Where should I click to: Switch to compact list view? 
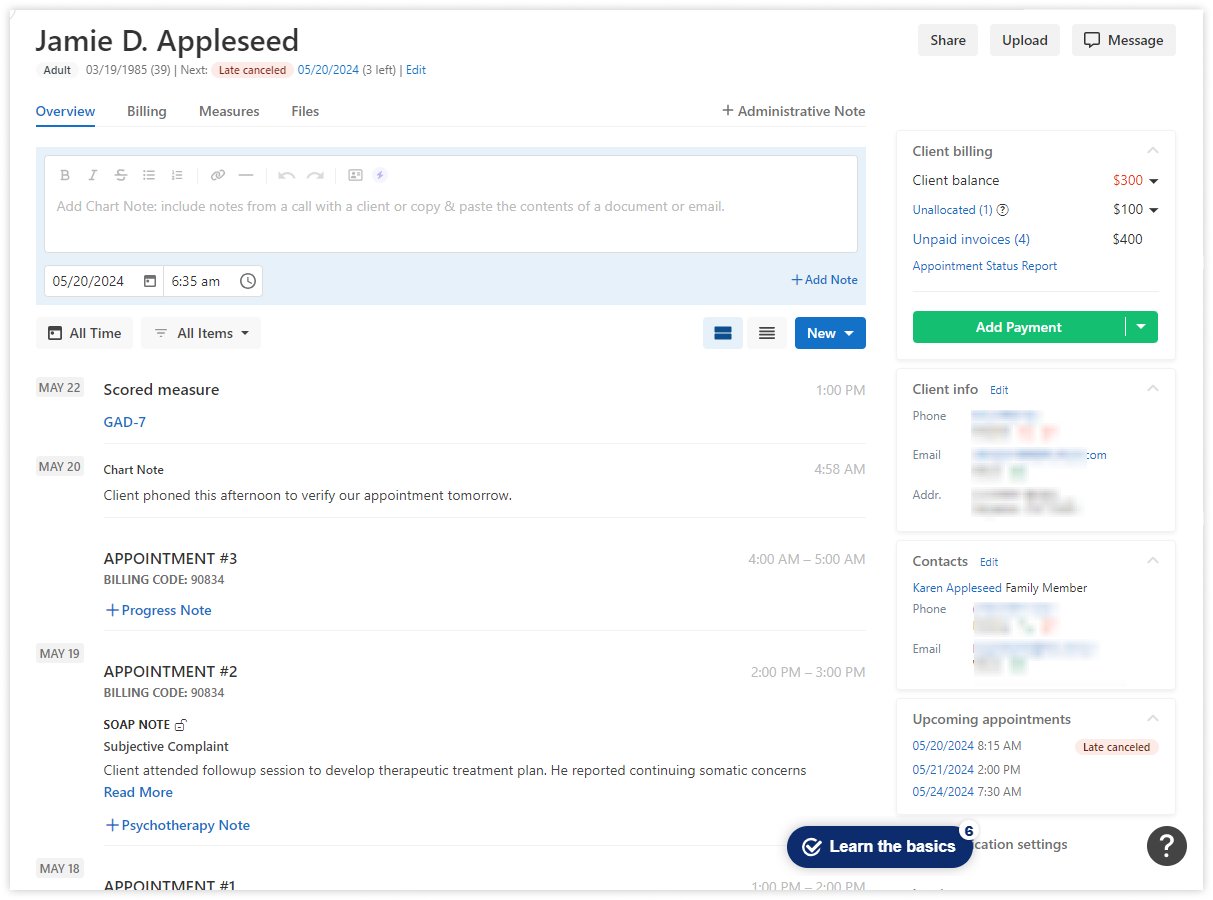click(x=766, y=333)
